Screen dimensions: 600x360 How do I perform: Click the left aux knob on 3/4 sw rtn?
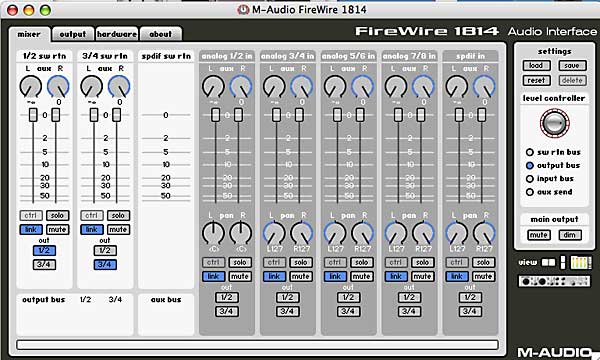[x=91, y=86]
